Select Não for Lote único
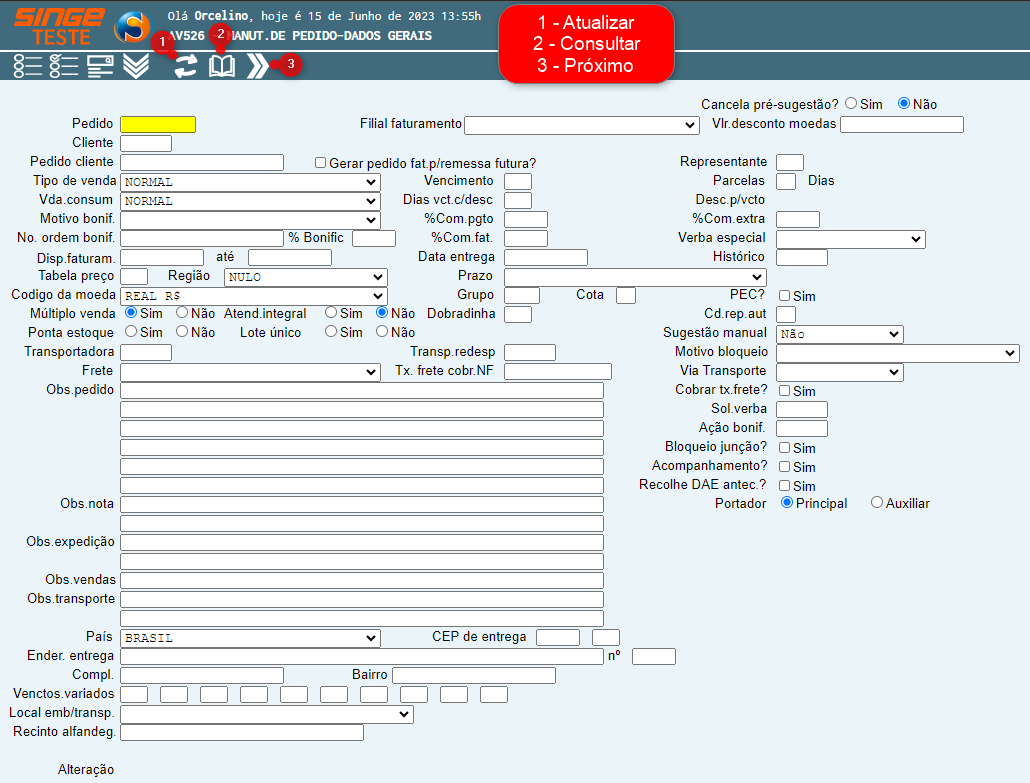Screen dimensions: 1030x783 pos(382,332)
